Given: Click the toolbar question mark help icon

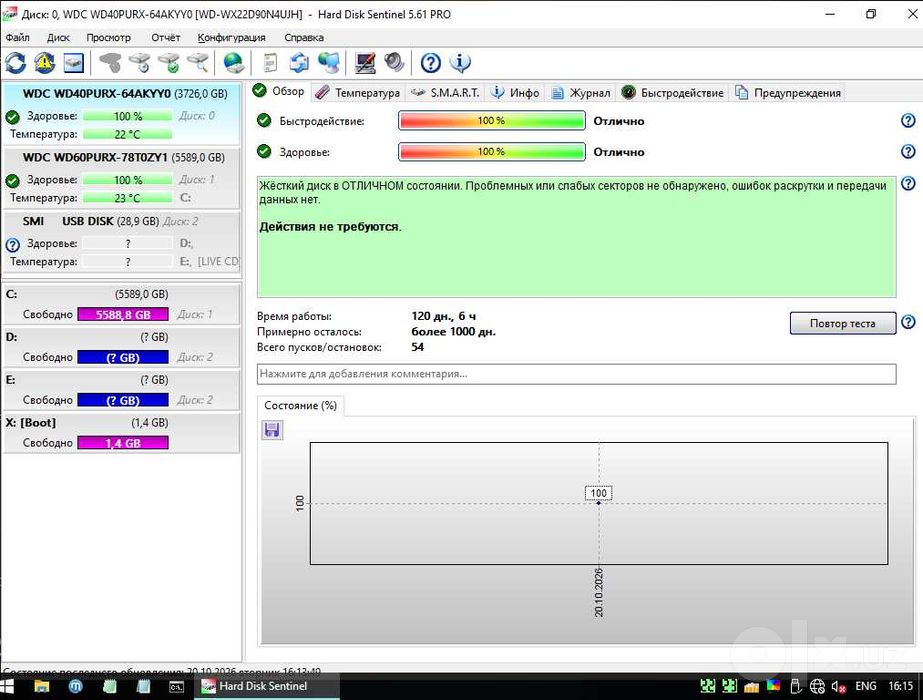Looking at the screenshot, I should click(431, 62).
